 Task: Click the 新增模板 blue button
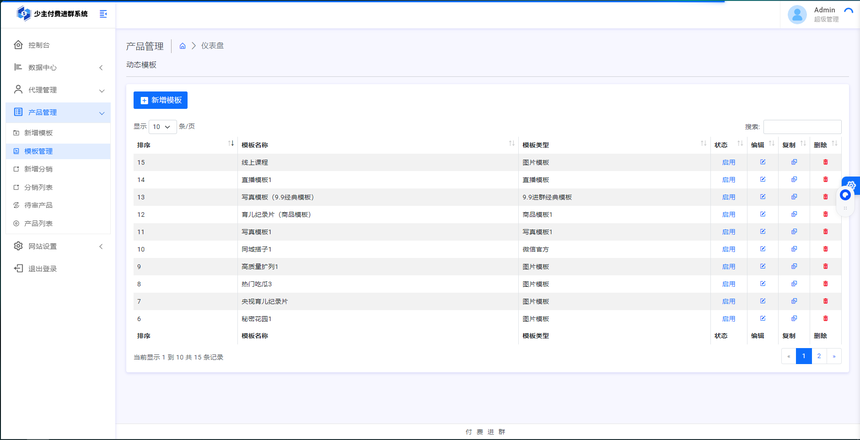(x=160, y=100)
